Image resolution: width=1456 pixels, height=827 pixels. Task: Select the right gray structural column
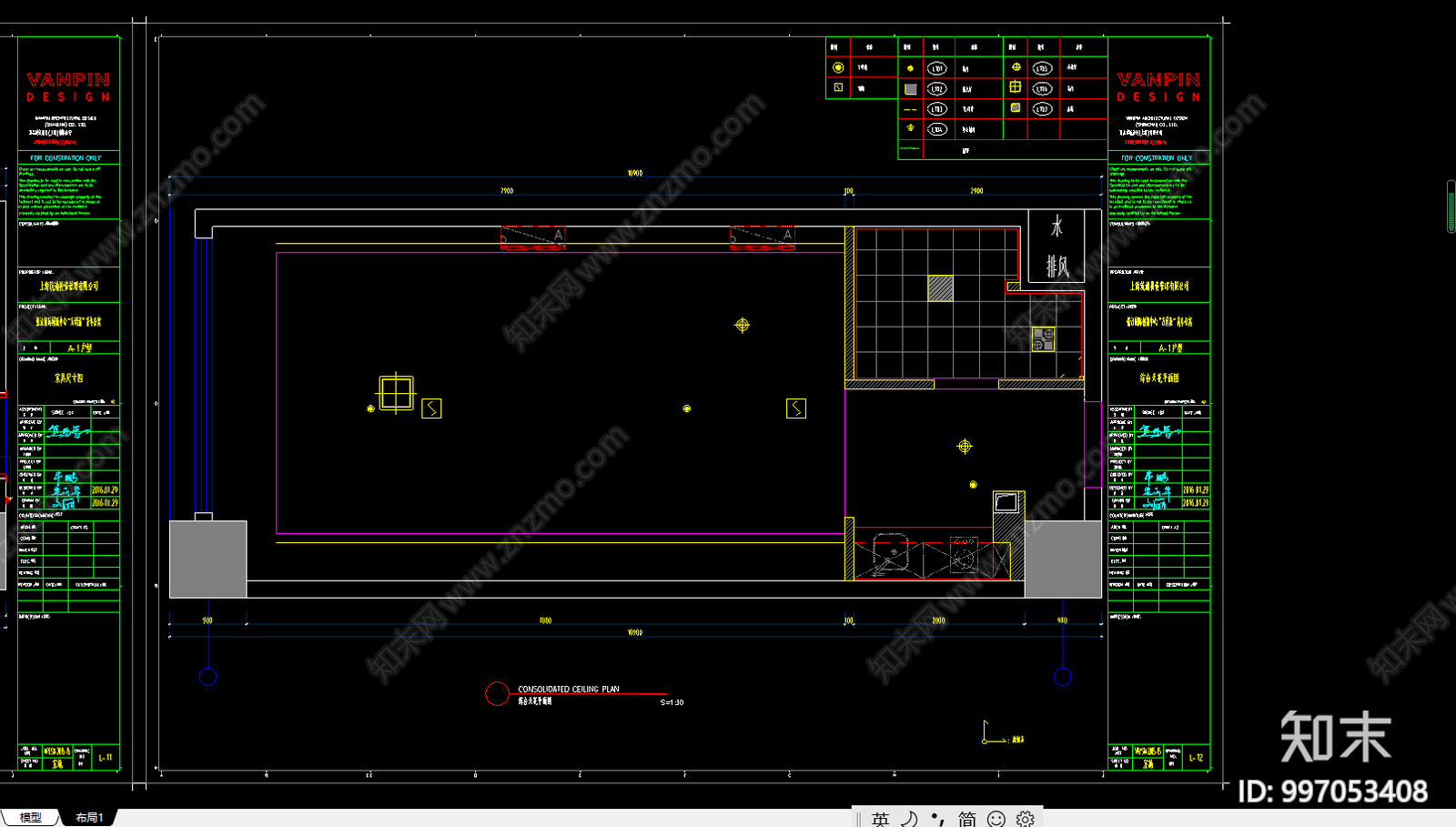1064,560
